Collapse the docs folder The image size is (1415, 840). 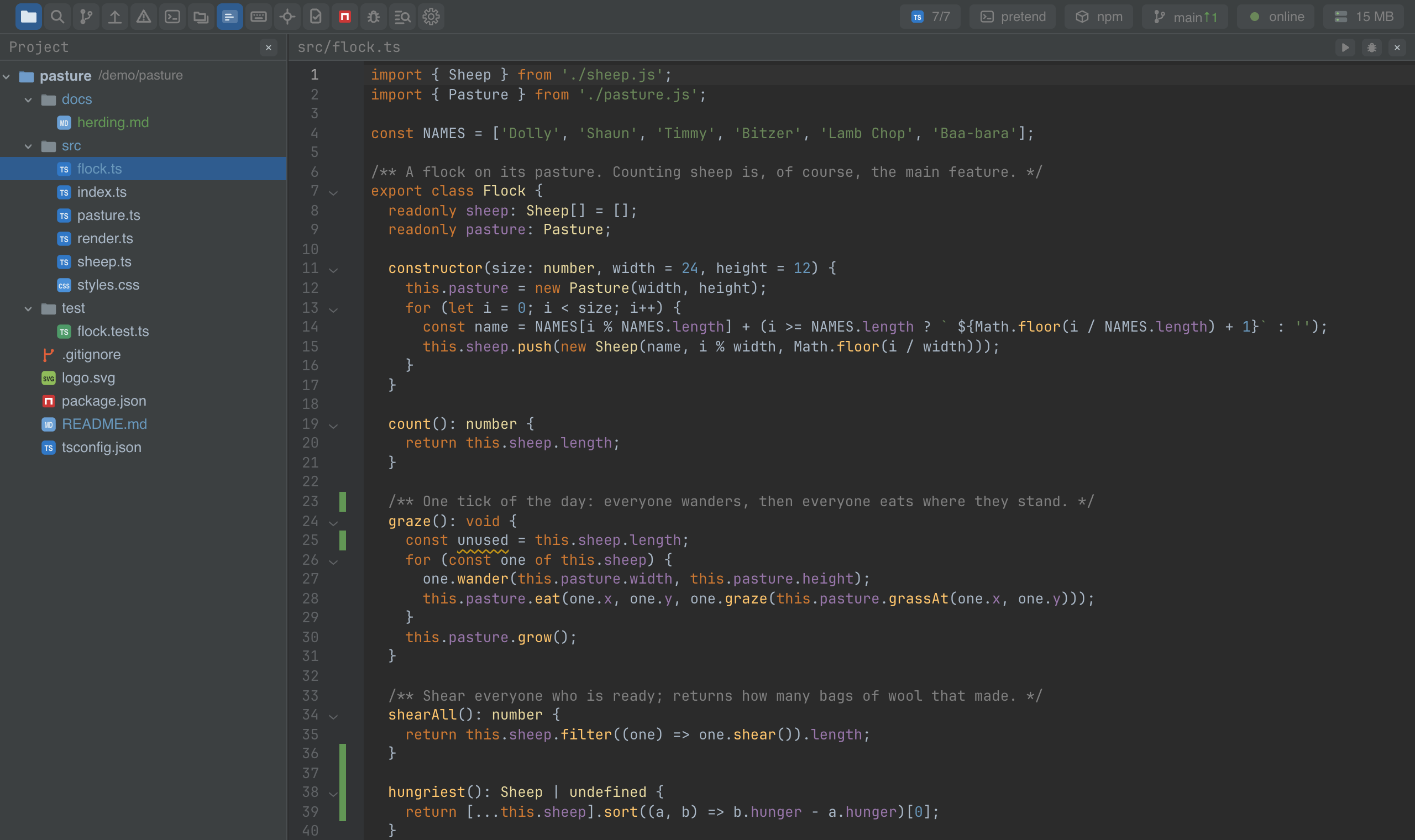coord(28,99)
